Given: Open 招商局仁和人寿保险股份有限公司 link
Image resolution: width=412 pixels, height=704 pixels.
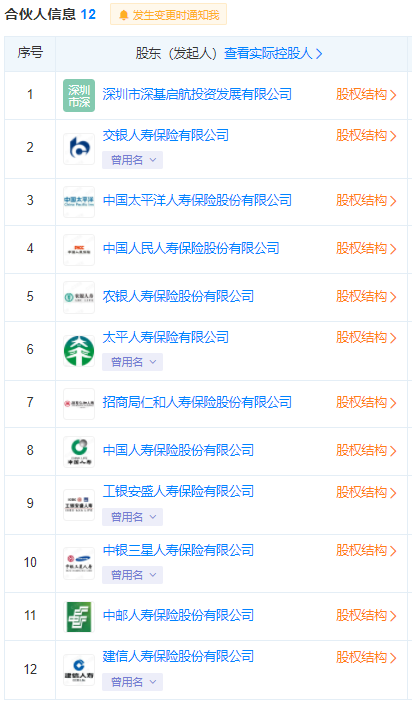Looking at the screenshot, I should tap(197, 402).
